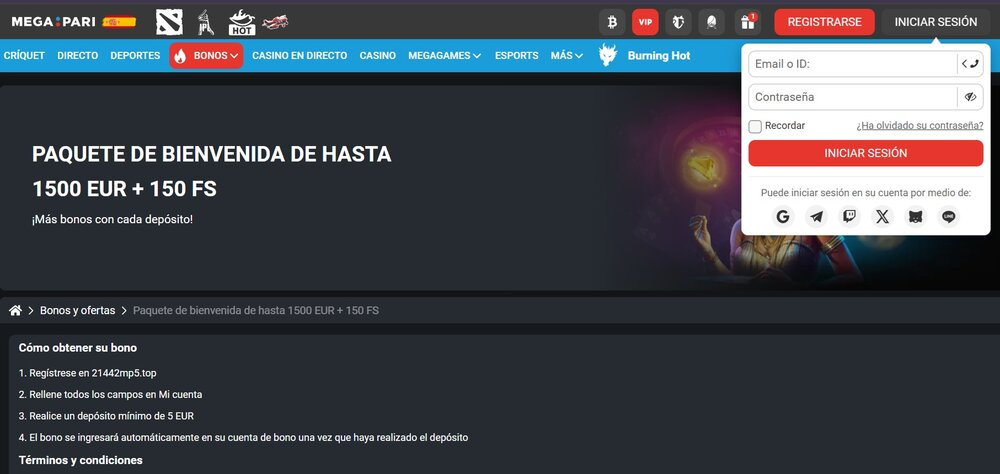Viewport: 1000px width, 474px height.
Task: Check the Recordar checkbox
Action: pyautogui.click(x=755, y=126)
